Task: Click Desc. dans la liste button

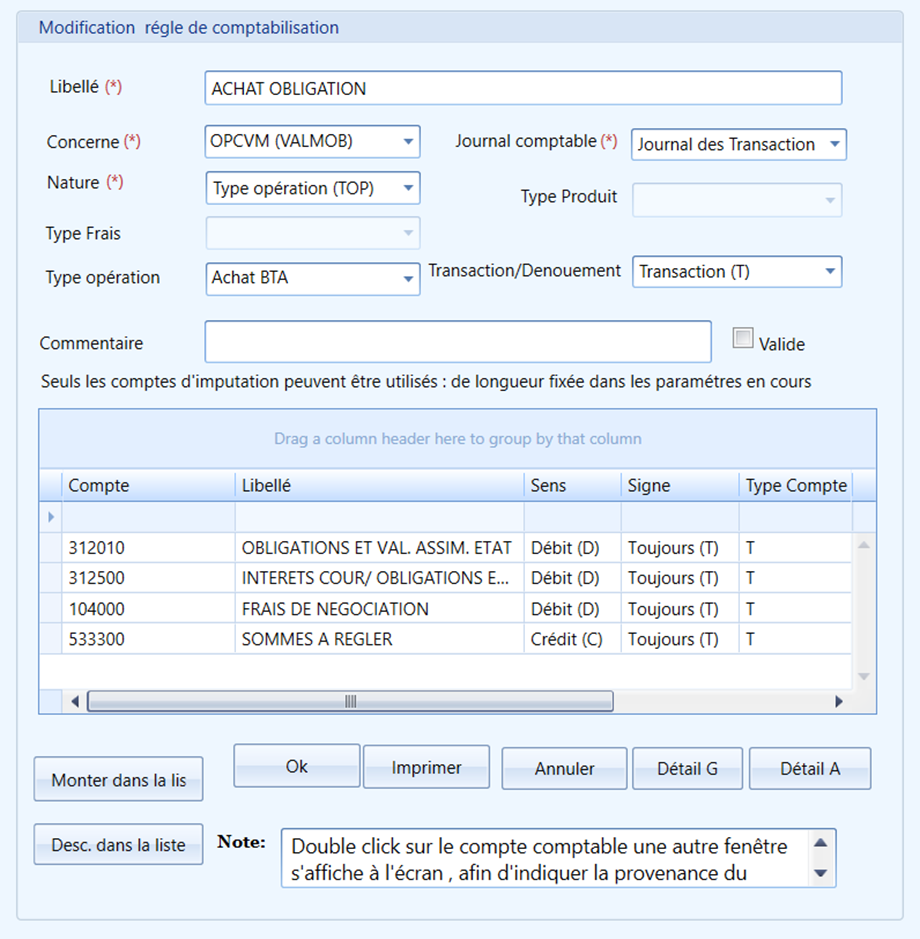Action: pos(119,844)
